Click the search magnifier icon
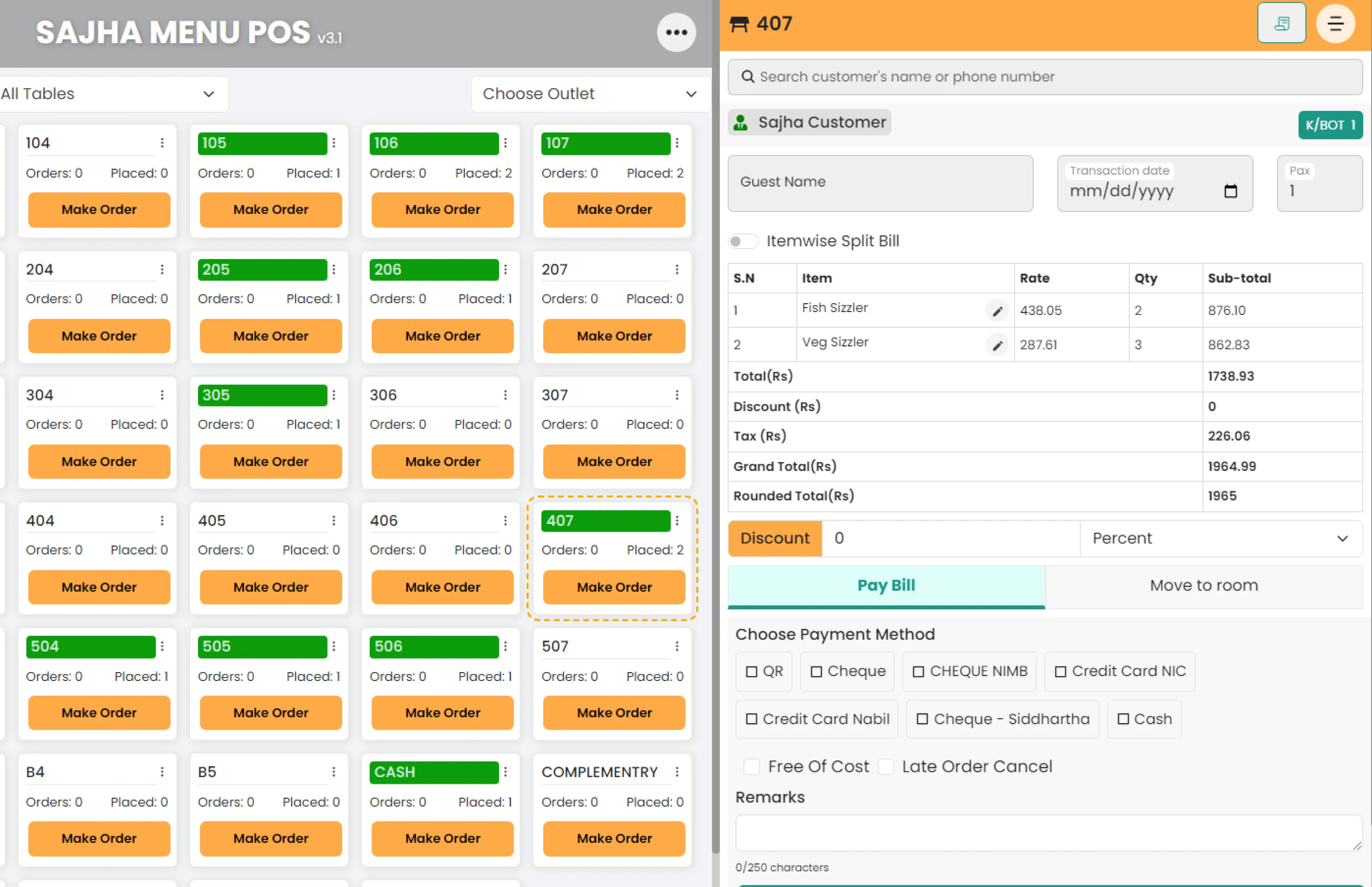The width and height of the screenshot is (1372, 887). point(747,76)
